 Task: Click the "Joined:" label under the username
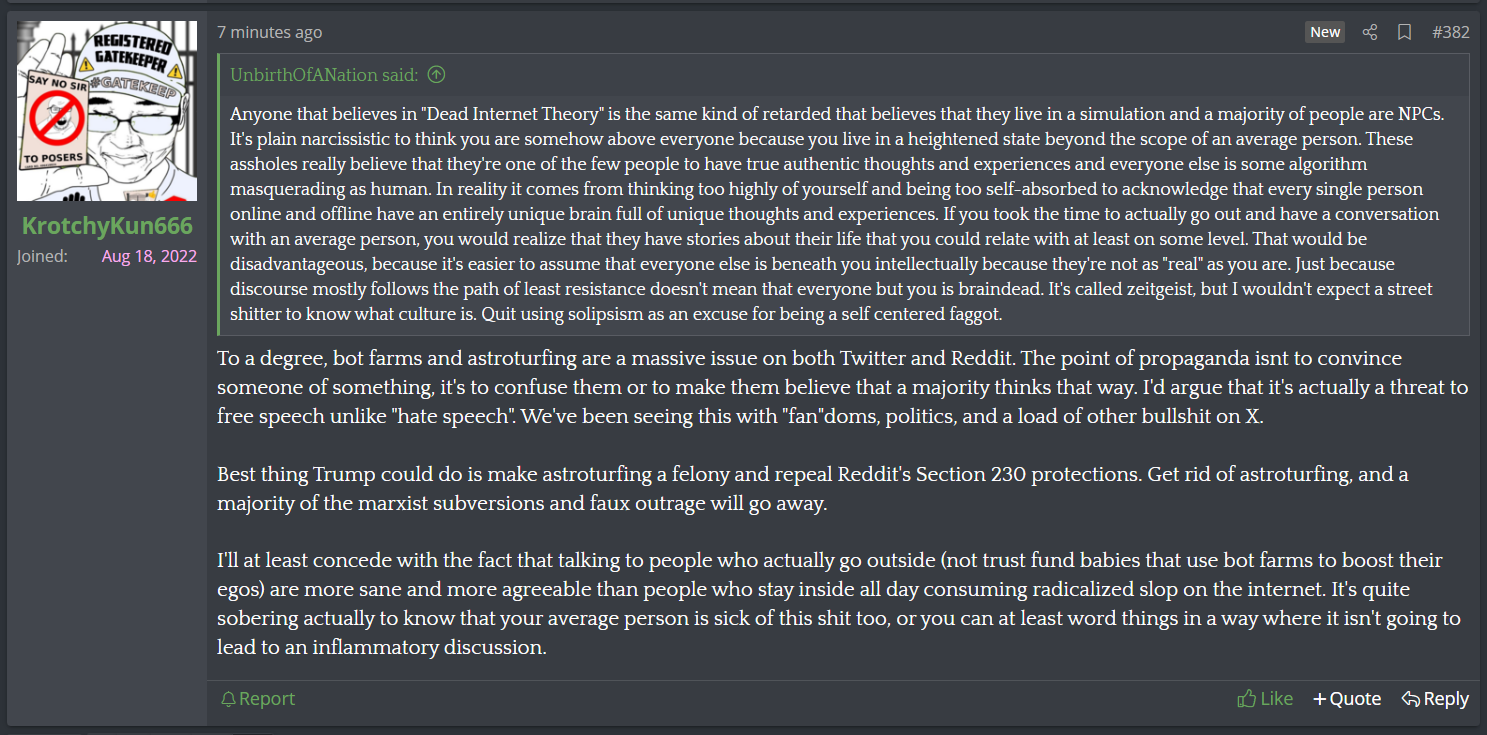click(42, 256)
